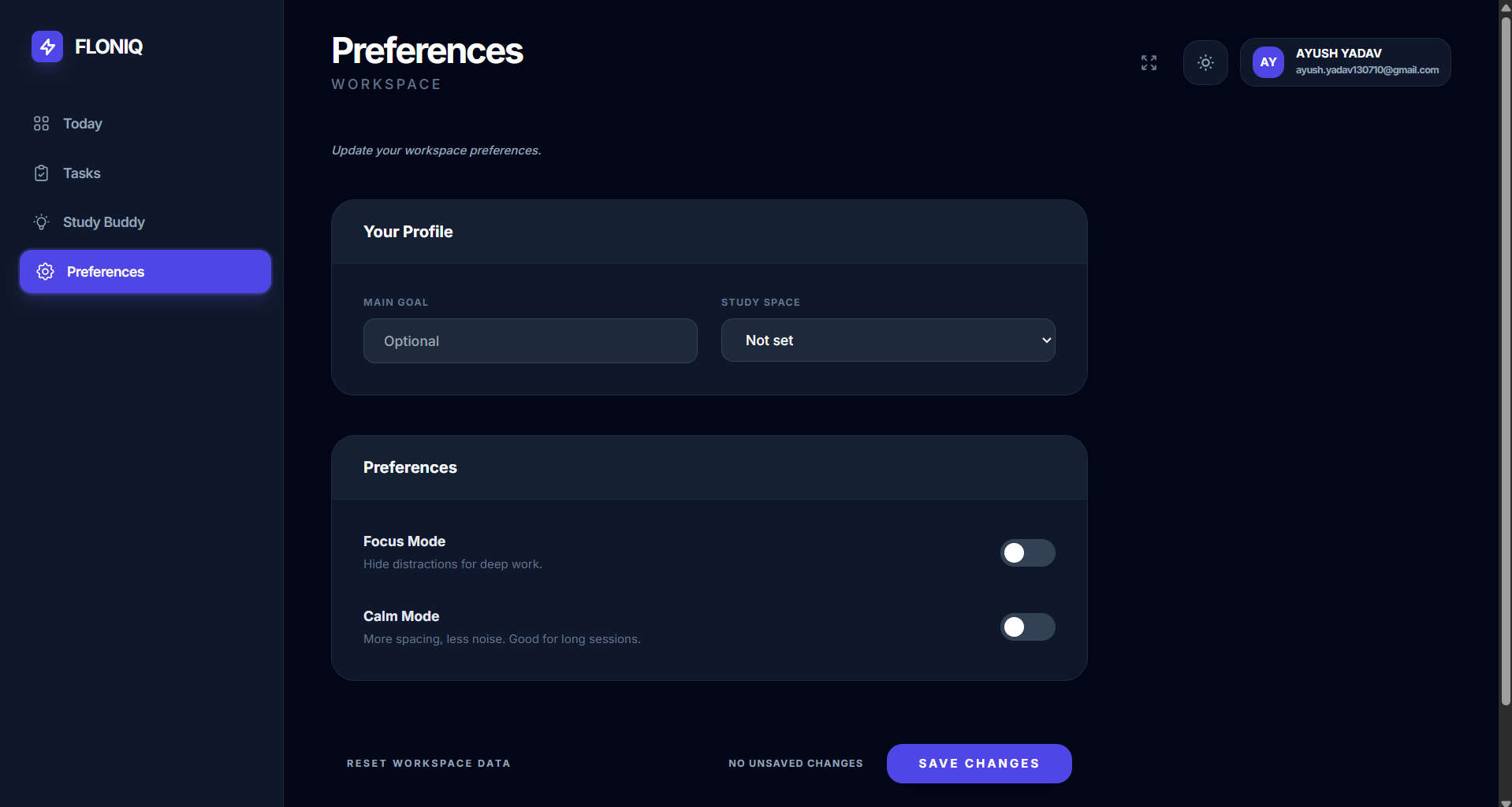Click the Tasks clipboard icon
The height and width of the screenshot is (807, 1512).
click(x=42, y=173)
